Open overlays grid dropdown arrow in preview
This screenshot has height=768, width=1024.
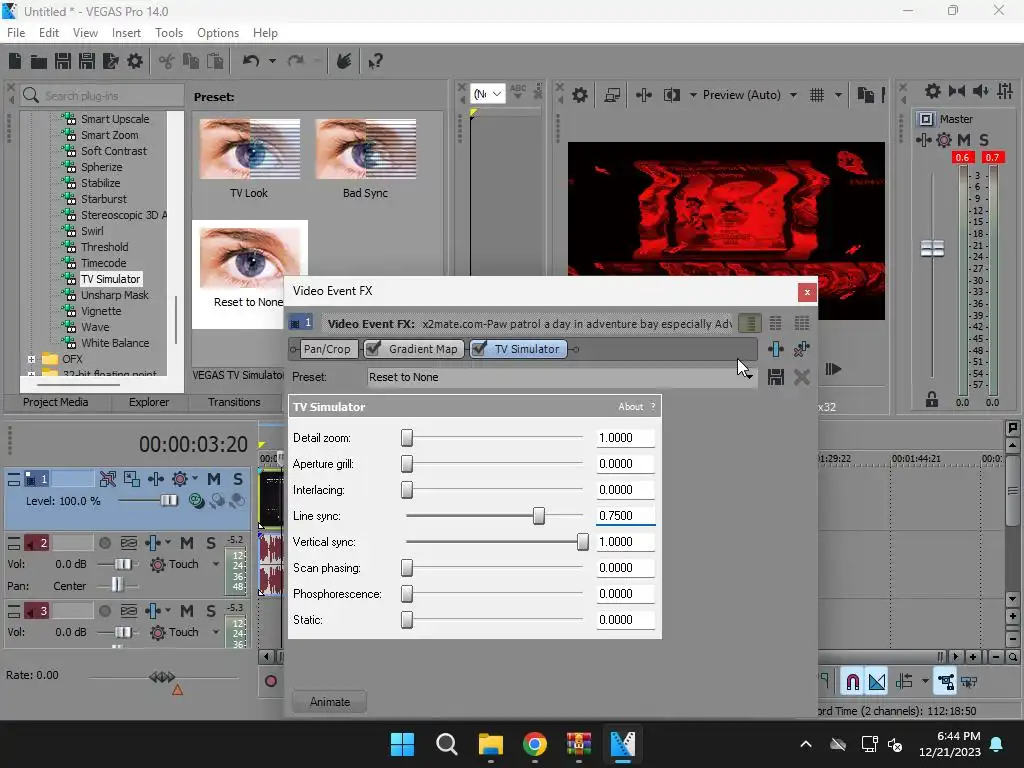(838, 95)
